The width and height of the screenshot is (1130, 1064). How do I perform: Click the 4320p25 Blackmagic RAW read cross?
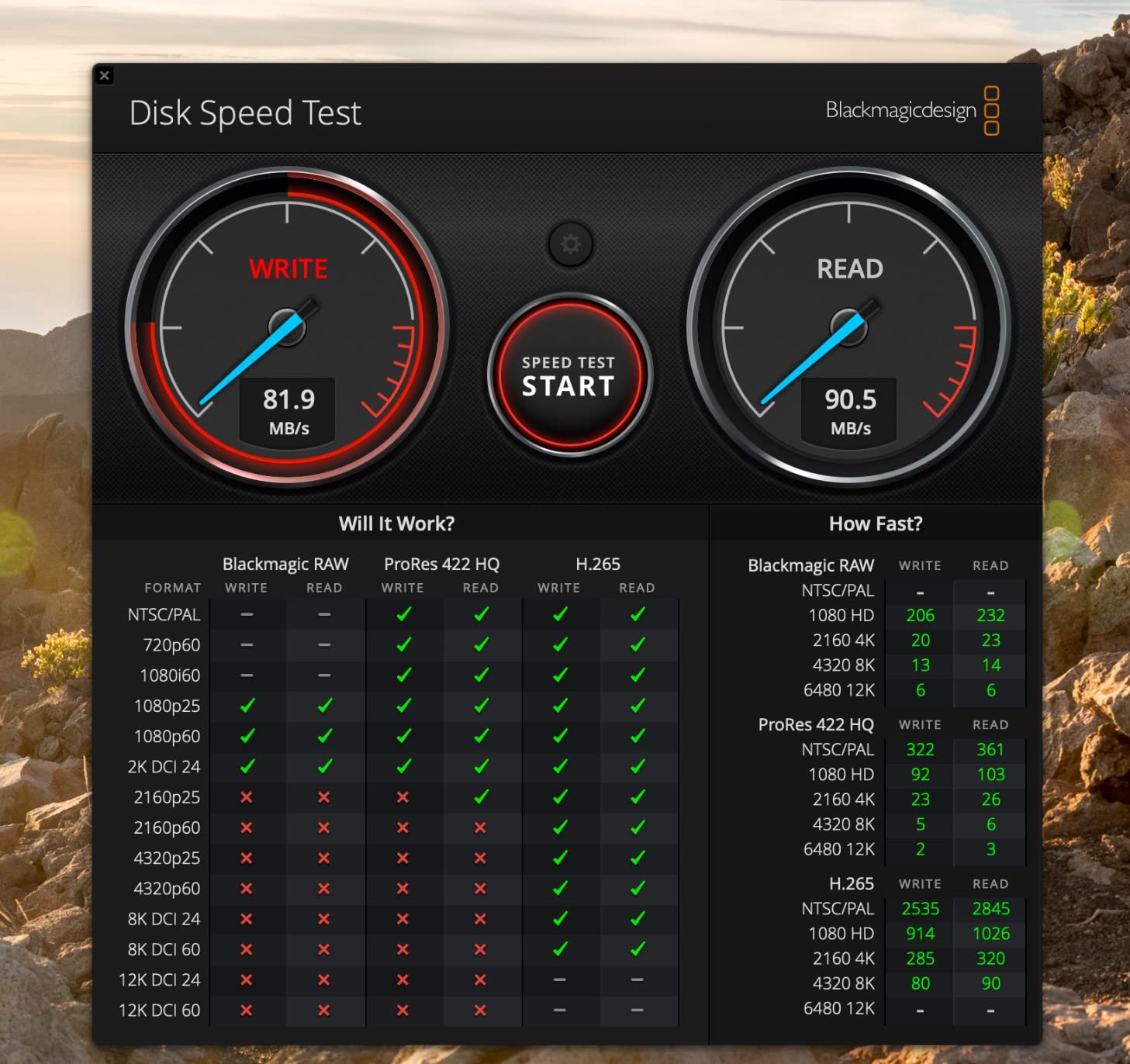[324, 858]
